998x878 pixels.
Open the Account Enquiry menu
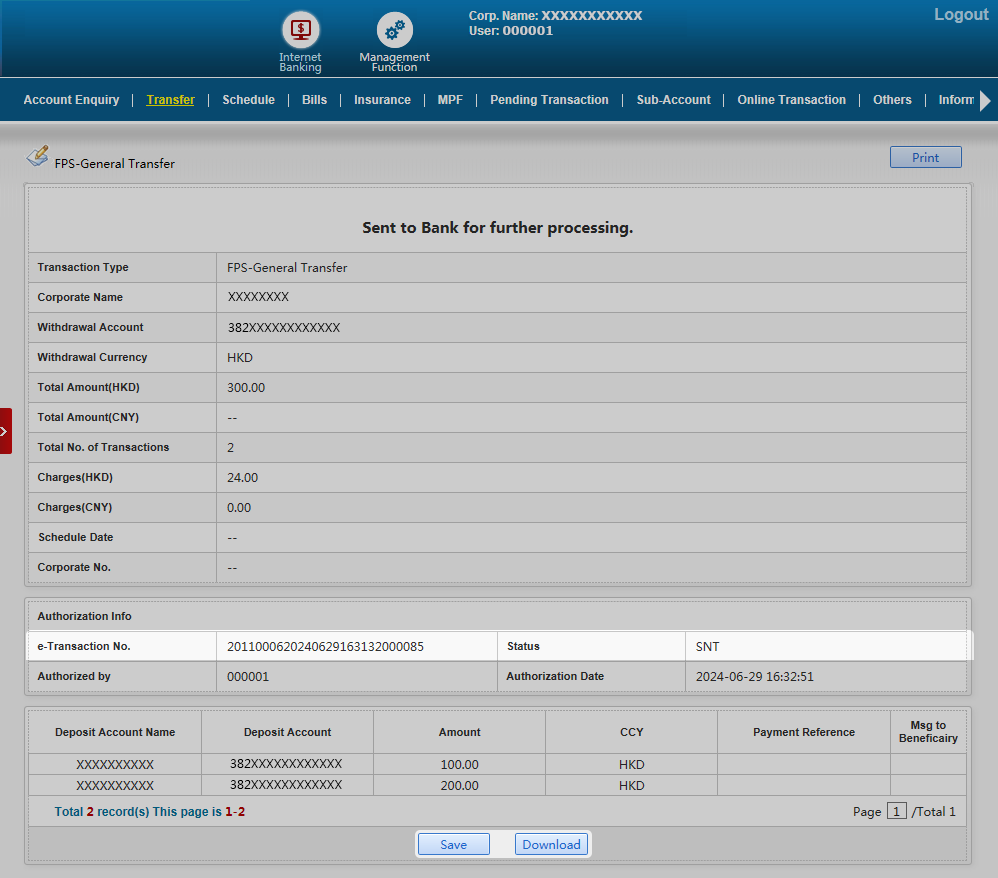pyautogui.click(x=71, y=100)
